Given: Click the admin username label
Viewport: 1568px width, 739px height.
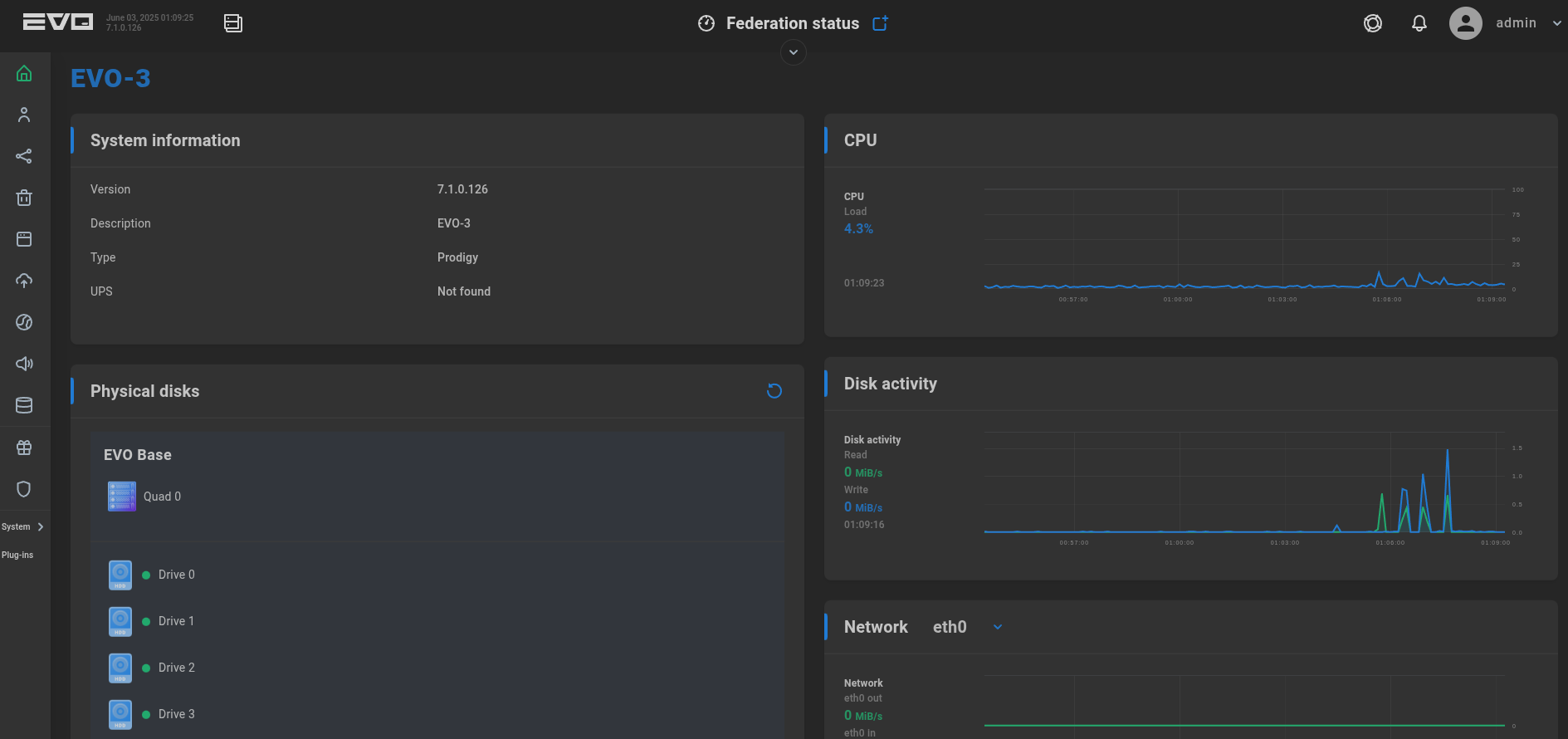Looking at the screenshot, I should pos(1516,23).
